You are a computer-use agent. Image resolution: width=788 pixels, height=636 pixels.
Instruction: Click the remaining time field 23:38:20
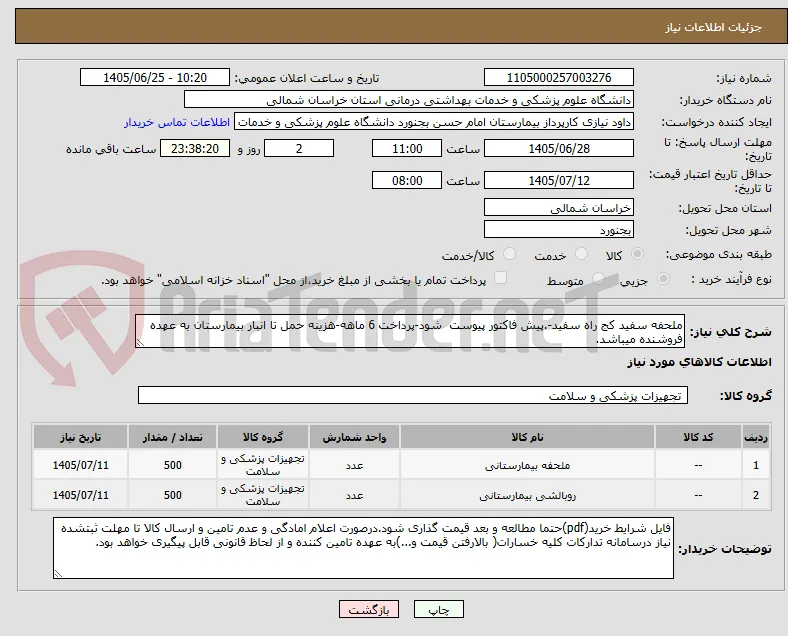(x=195, y=149)
